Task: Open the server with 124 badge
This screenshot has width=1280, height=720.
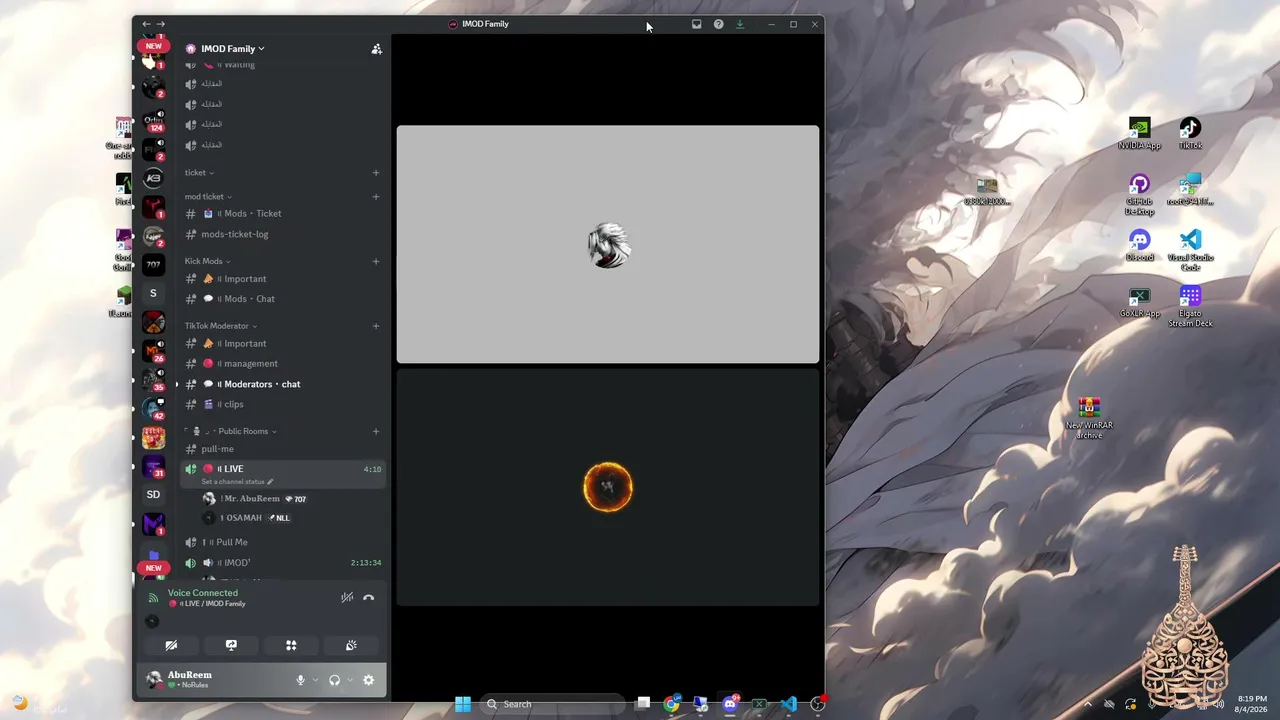Action: click(x=153, y=121)
